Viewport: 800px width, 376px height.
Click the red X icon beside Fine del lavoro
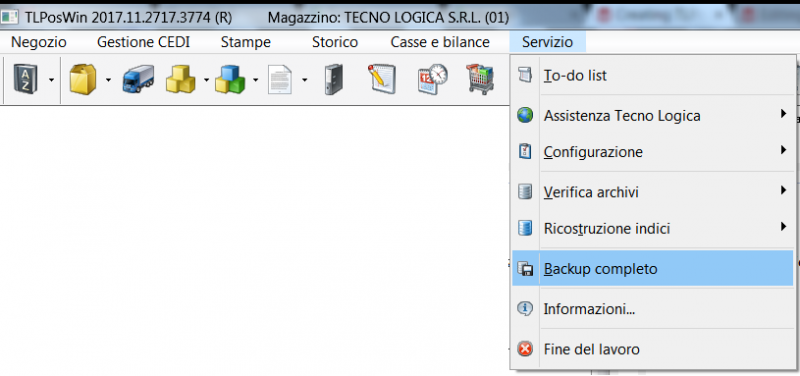[x=524, y=349]
